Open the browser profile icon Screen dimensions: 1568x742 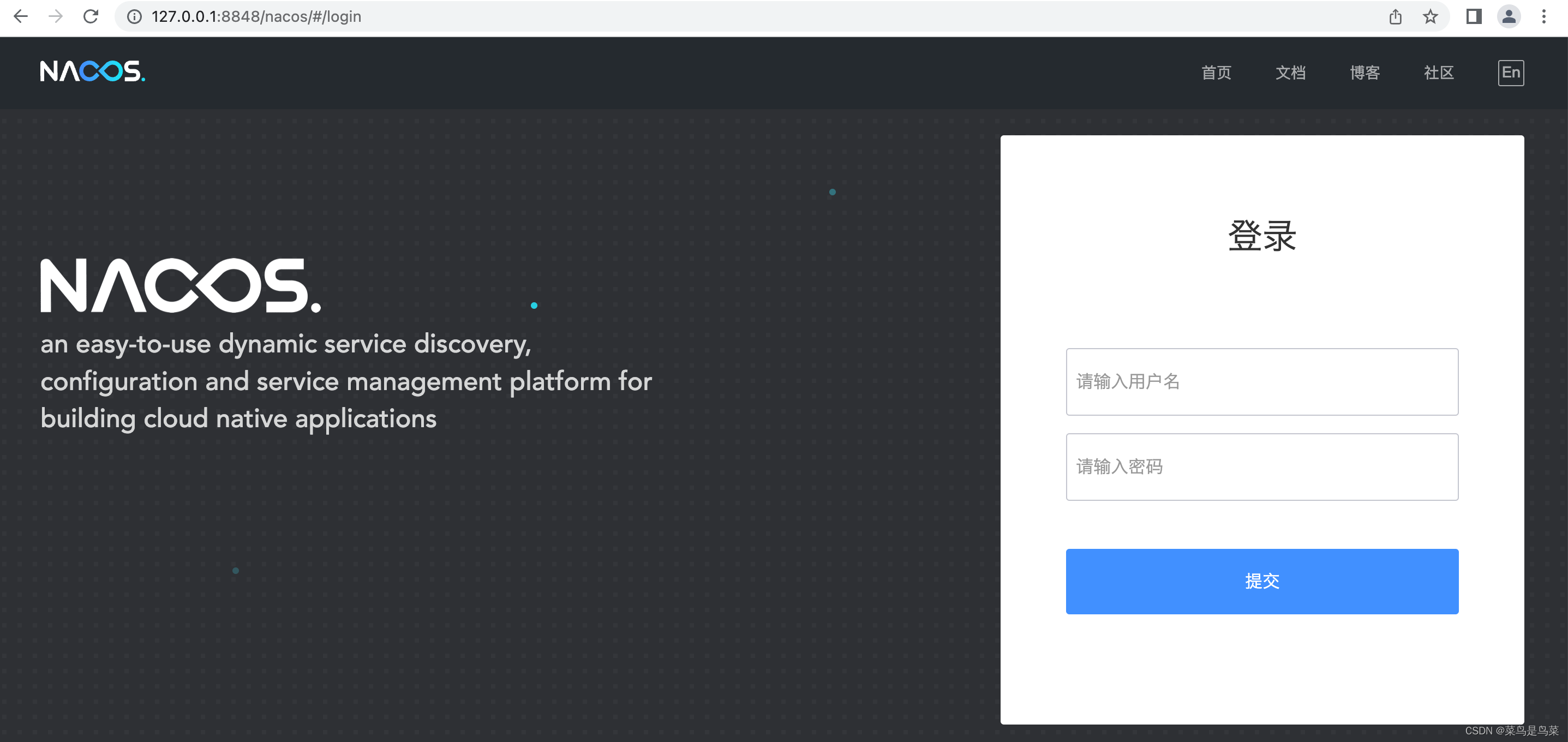1509,16
